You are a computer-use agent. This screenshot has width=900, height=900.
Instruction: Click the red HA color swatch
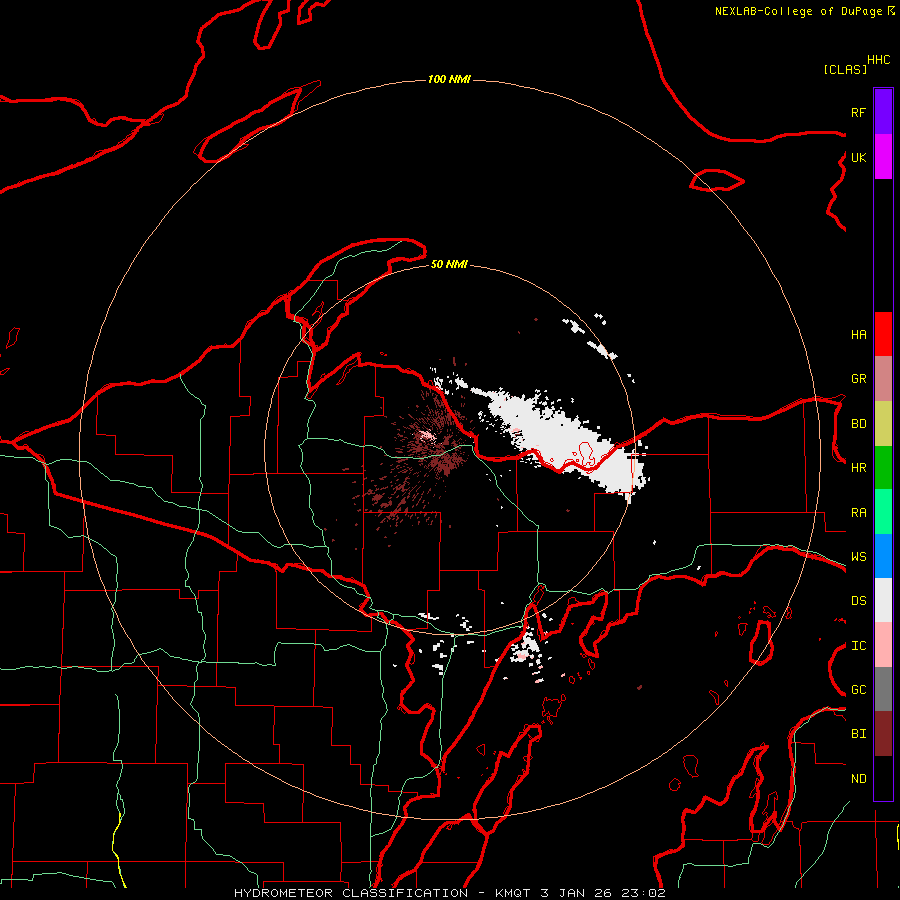click(883, 334)
